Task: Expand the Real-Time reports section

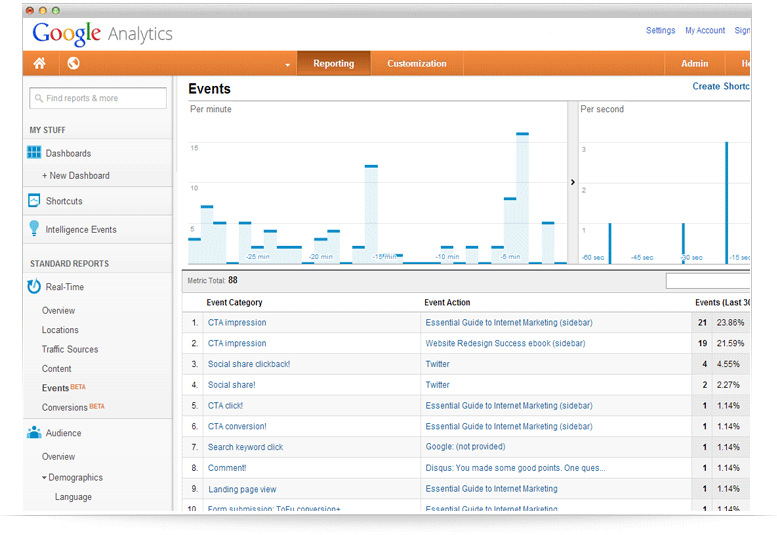Action: 64,287
